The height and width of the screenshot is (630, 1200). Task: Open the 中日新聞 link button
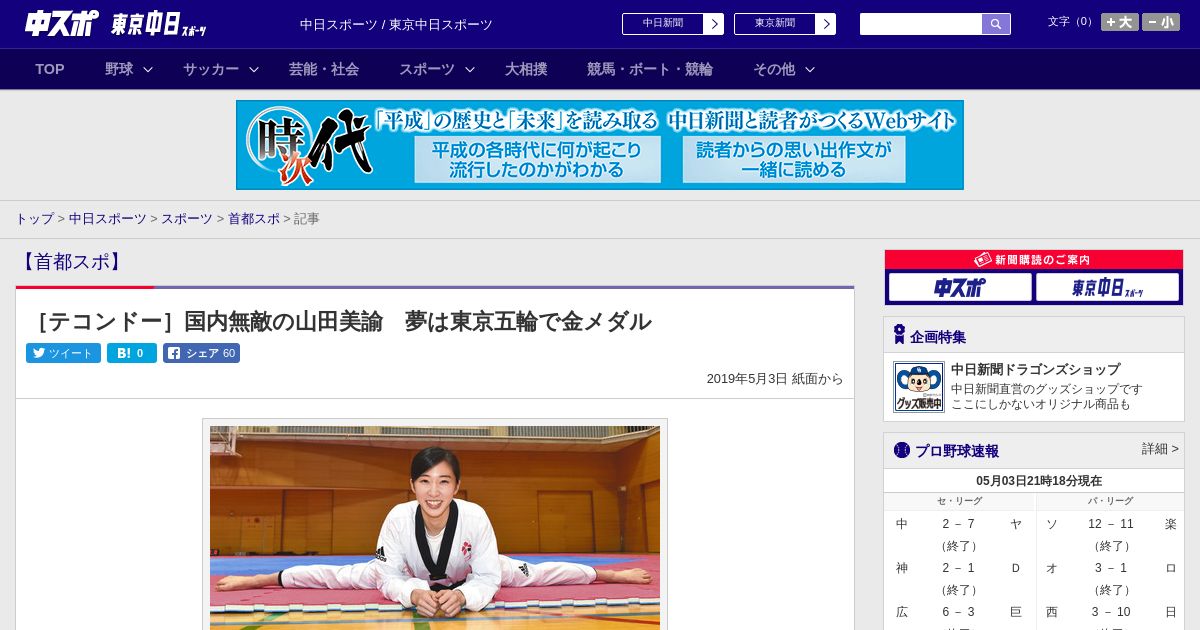pos(662,24)
